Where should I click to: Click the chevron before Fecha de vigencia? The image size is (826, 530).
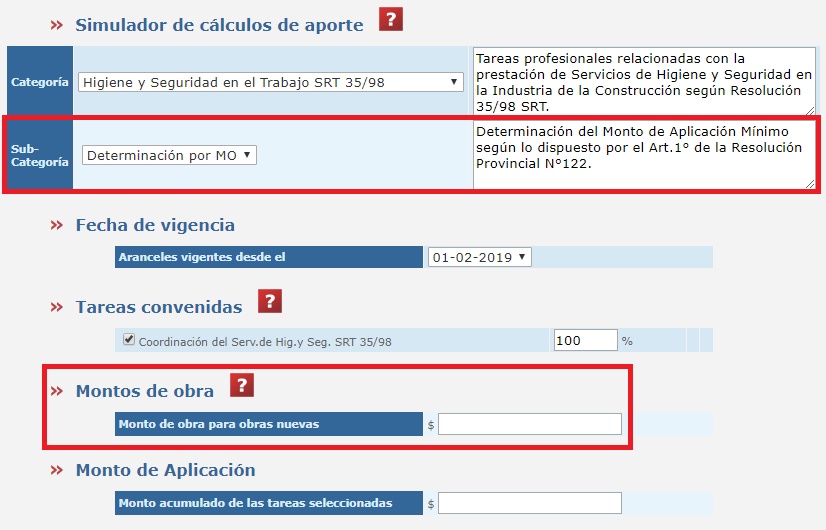pos(57,226)
